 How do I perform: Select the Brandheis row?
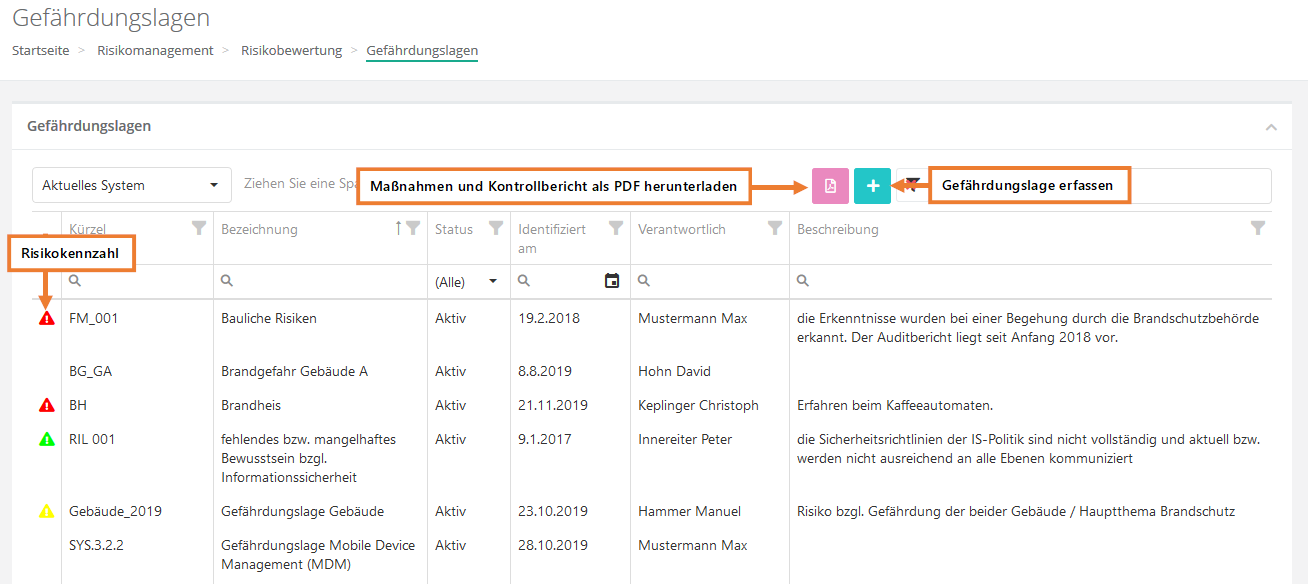[x=251, y=405]
